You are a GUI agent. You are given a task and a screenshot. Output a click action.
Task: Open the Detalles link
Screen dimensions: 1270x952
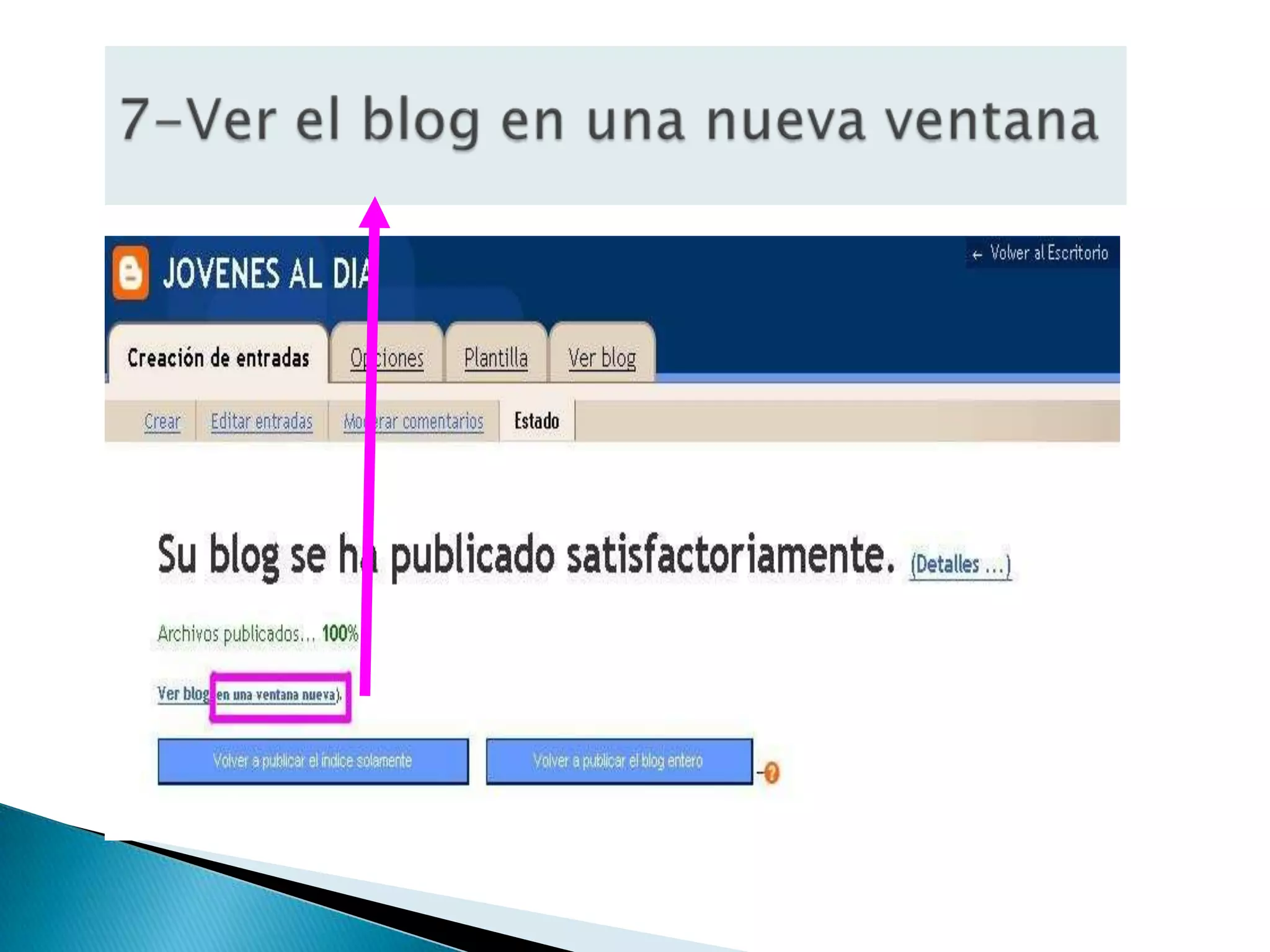click(961, 565)
